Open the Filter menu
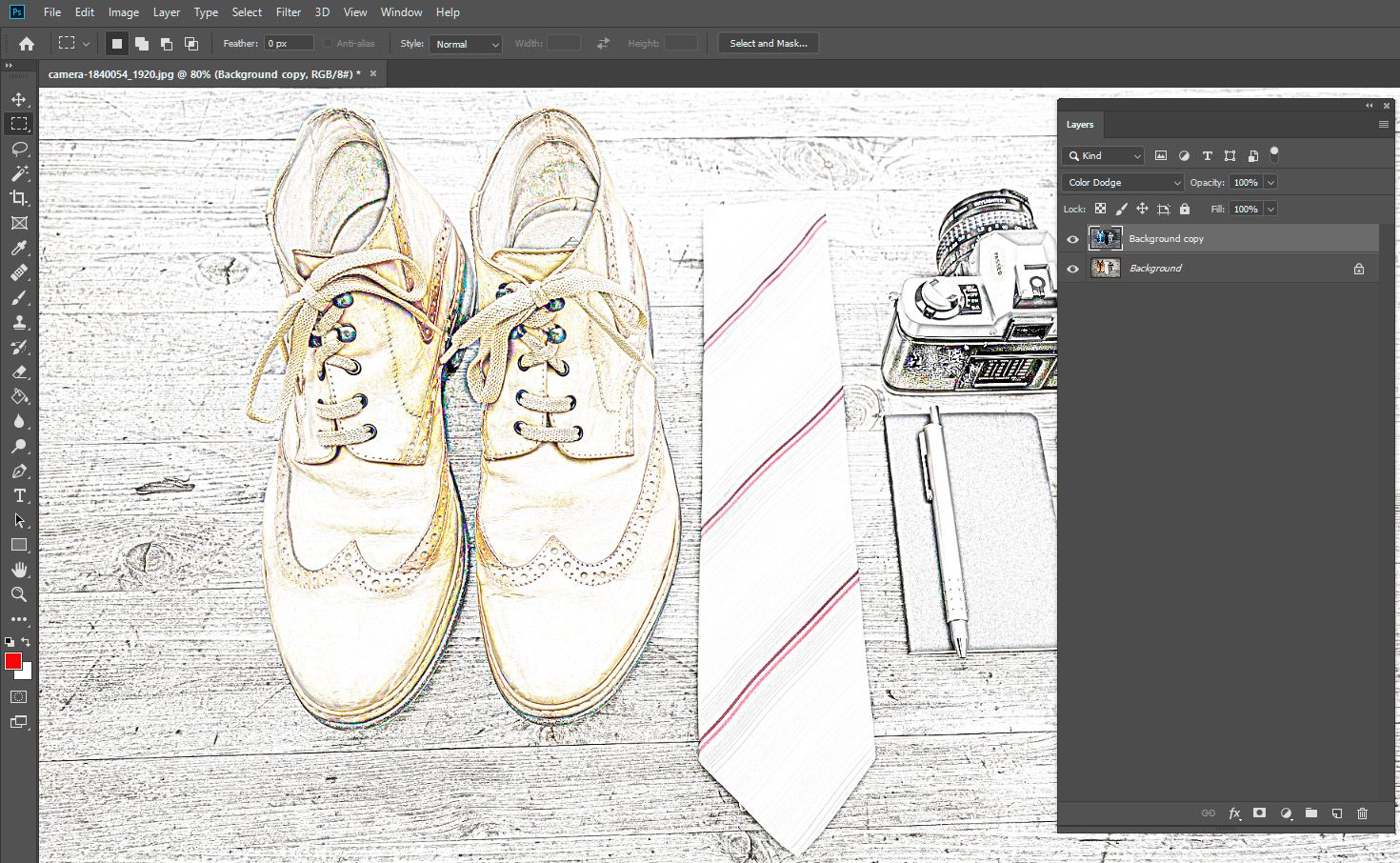 pyautogui.click(x=288, y=12)
